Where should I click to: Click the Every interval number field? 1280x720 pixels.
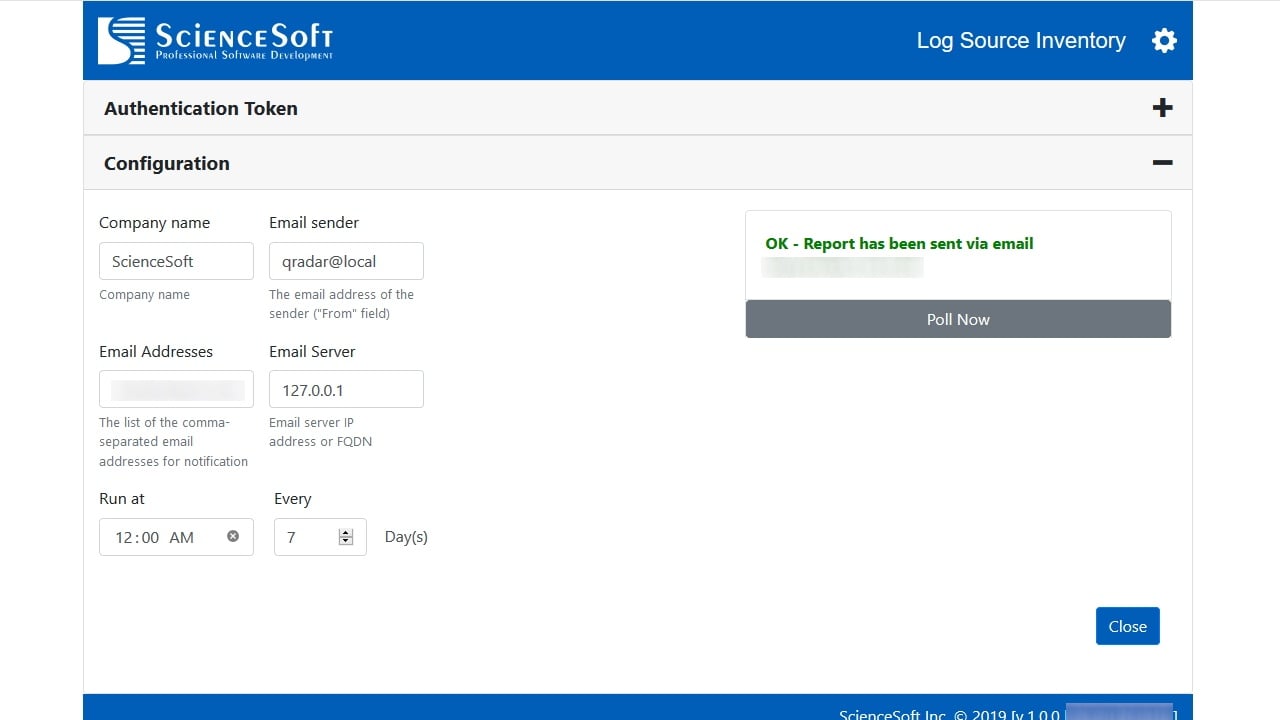(308, 537)
